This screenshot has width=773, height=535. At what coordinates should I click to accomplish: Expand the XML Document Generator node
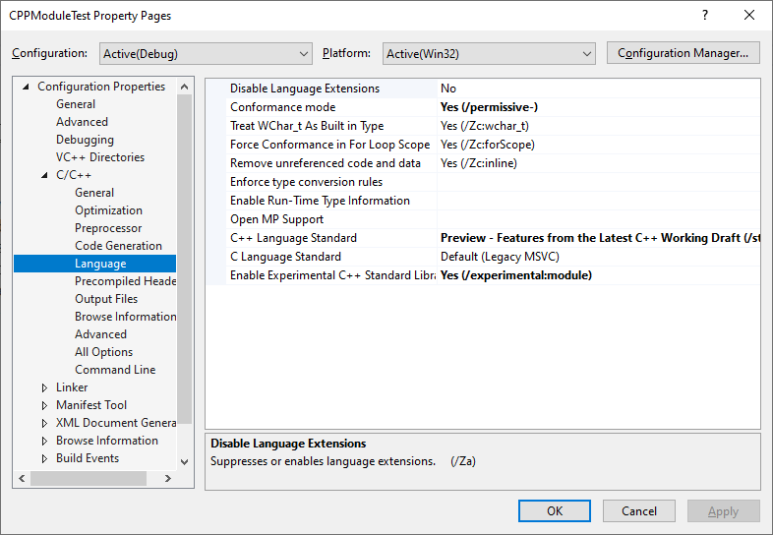(x=45, y=423)
